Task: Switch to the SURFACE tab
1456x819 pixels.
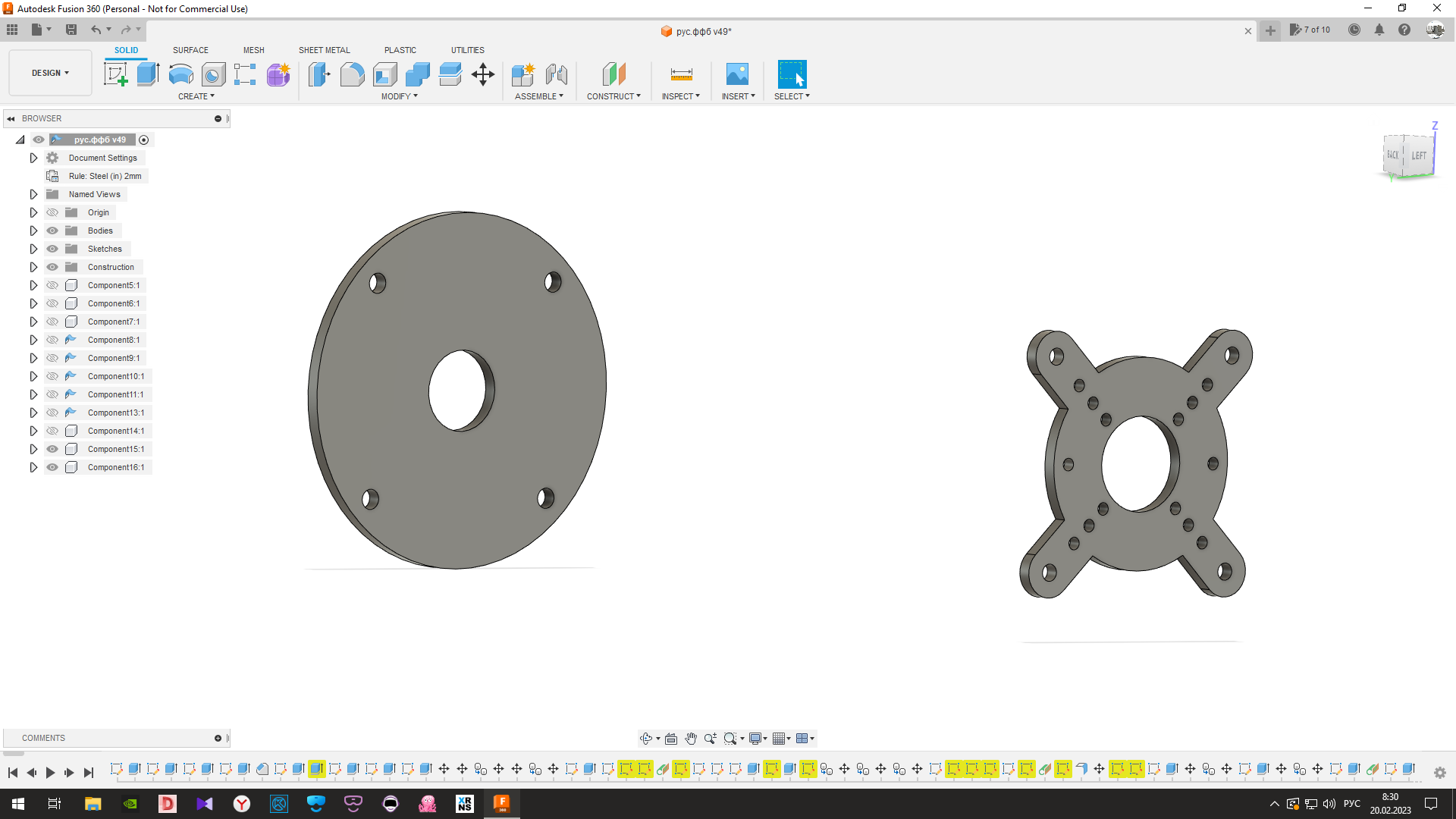Action: click(190, 50)
